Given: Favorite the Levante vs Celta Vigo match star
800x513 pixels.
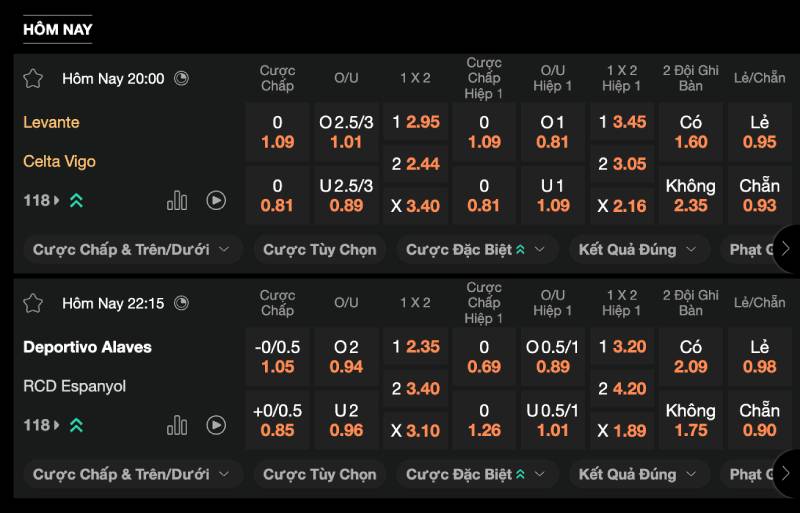Looking at the screenshot, I should (x=33, y=78).
